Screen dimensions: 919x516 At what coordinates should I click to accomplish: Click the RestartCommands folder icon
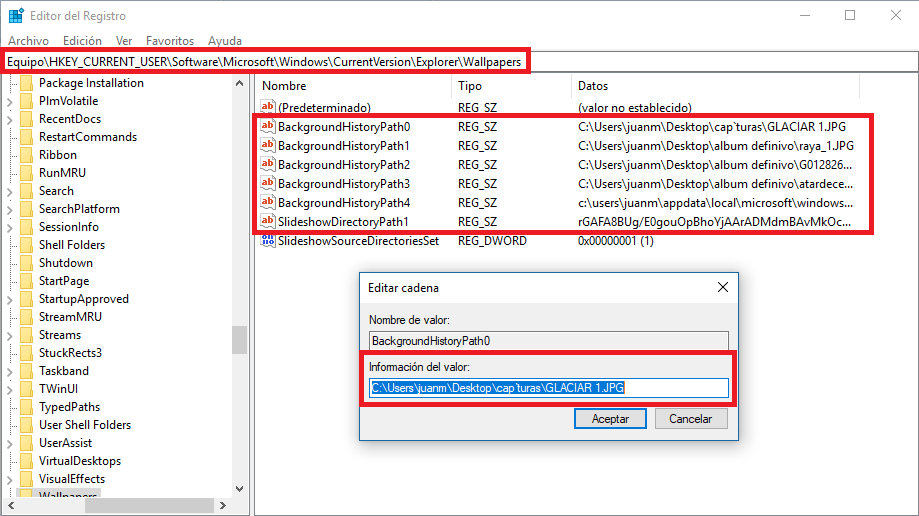26,137
